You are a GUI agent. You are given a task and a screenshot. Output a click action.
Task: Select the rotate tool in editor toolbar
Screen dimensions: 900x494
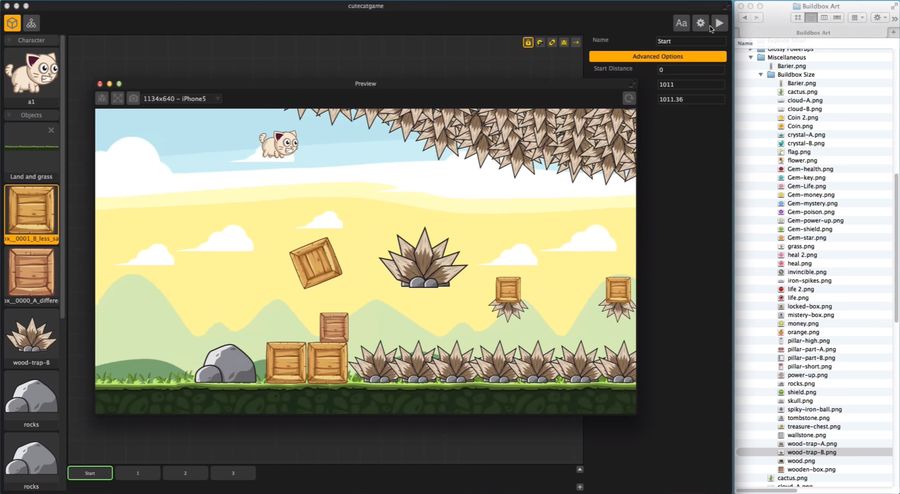[x=540, y=43]
